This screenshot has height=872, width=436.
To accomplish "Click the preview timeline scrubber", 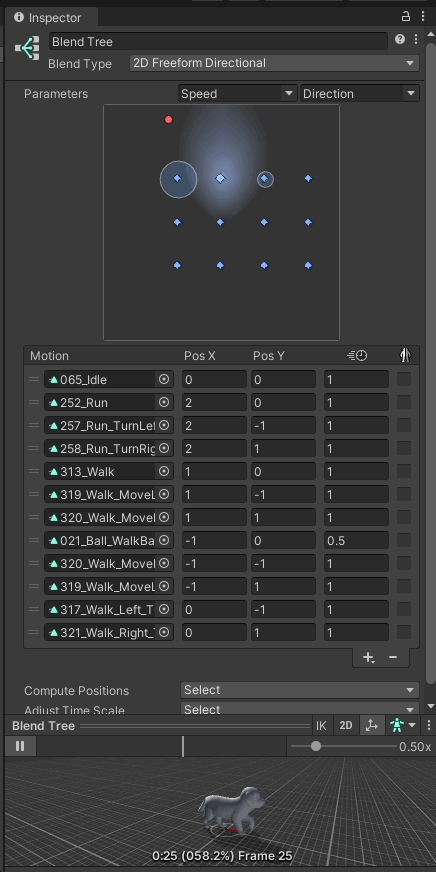I will point(183,746).
